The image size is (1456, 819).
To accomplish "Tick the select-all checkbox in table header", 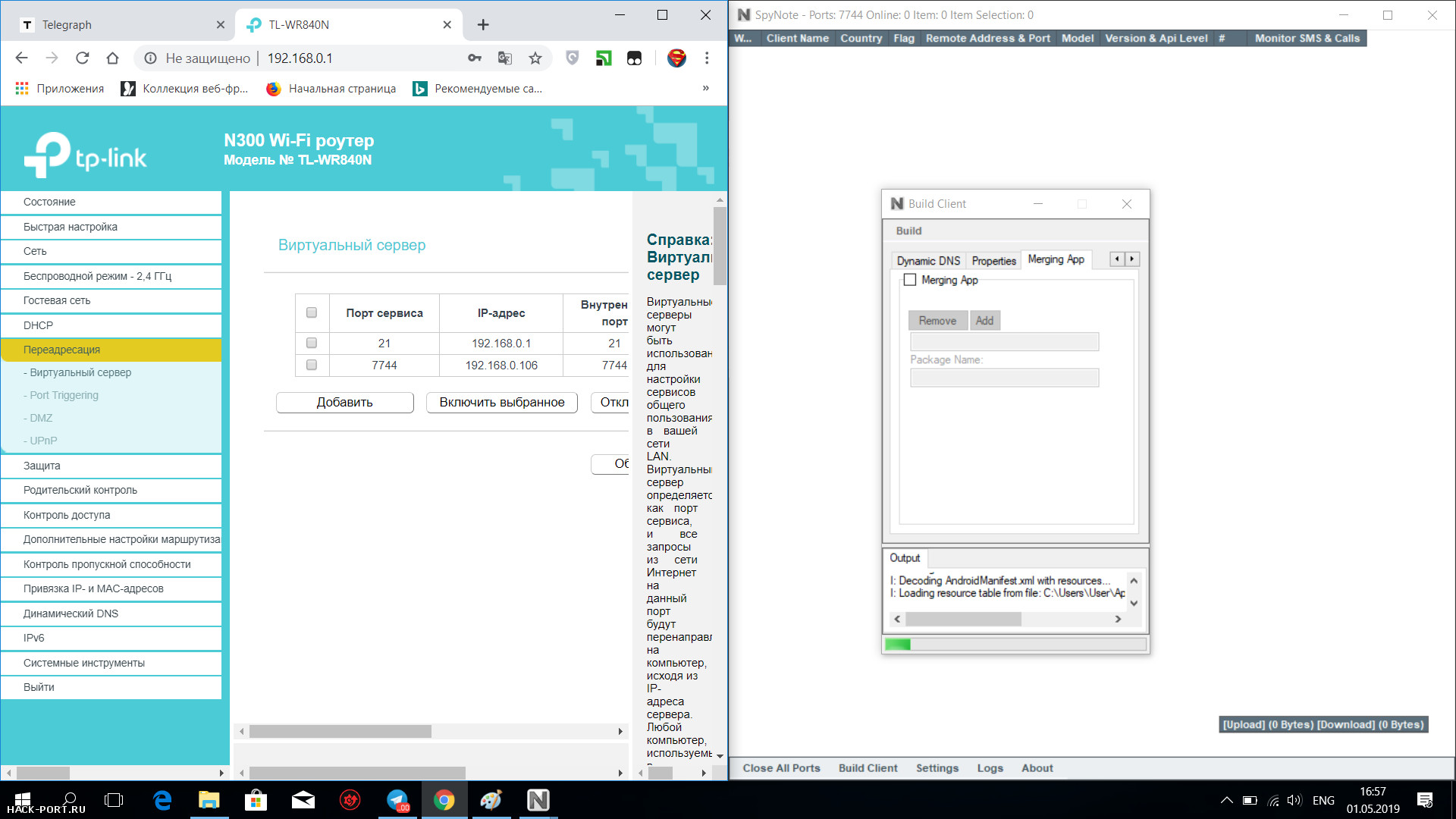I will 311,312.
